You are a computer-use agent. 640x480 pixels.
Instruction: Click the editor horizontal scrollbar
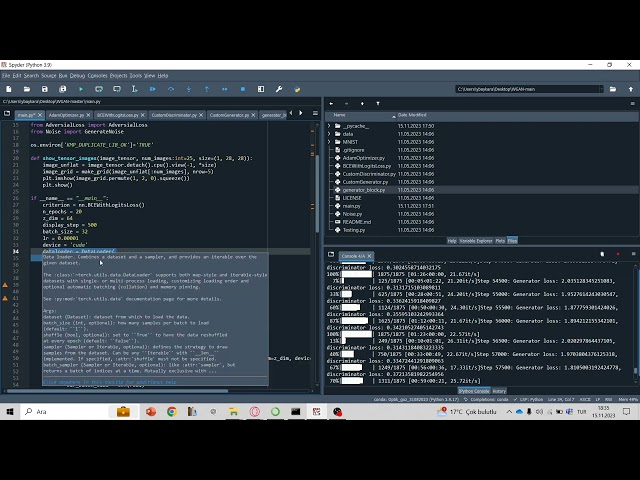pos(118,391)
